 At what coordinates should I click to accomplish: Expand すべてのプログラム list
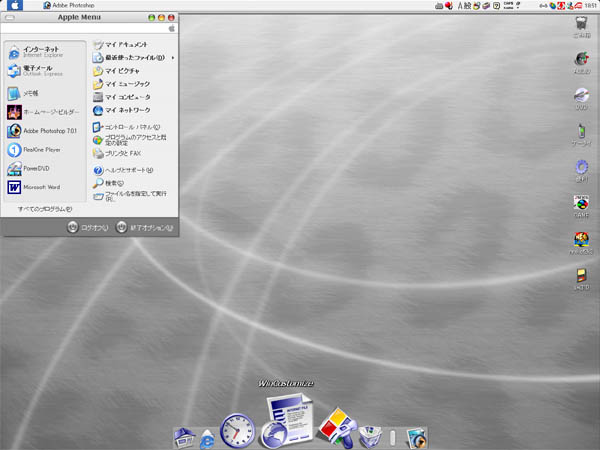click(x=45, y=209)
